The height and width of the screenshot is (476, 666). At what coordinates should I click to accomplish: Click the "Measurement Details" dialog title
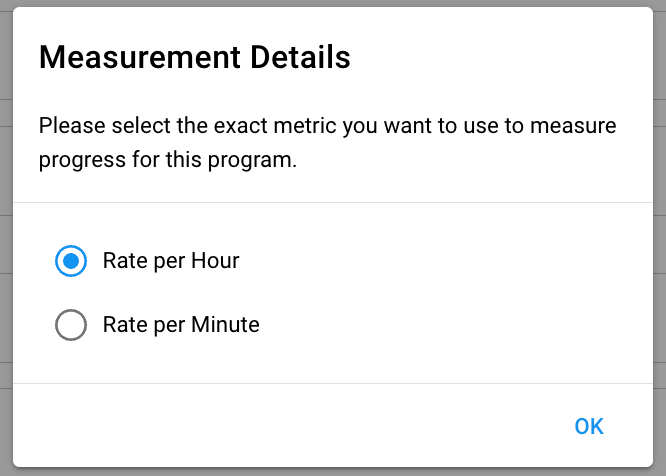click(194, 58)
